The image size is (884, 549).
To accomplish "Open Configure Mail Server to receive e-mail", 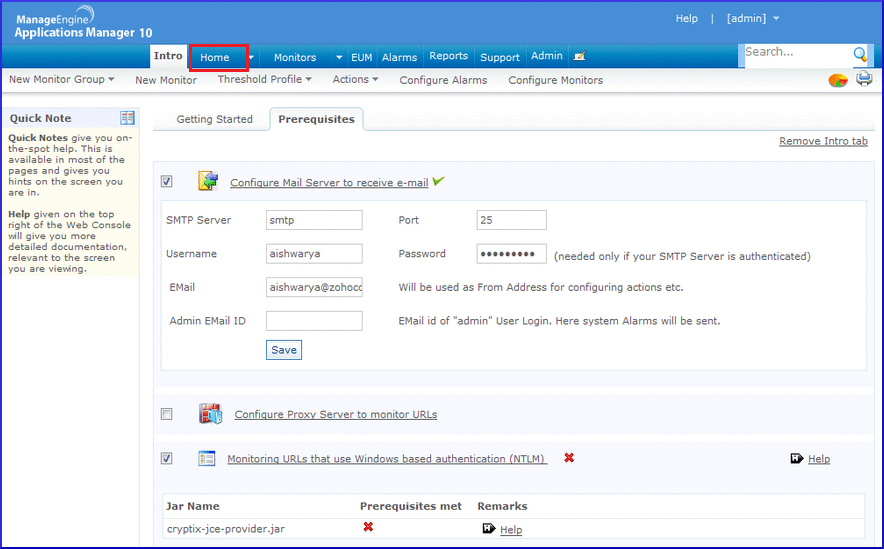I will point(329,183).
